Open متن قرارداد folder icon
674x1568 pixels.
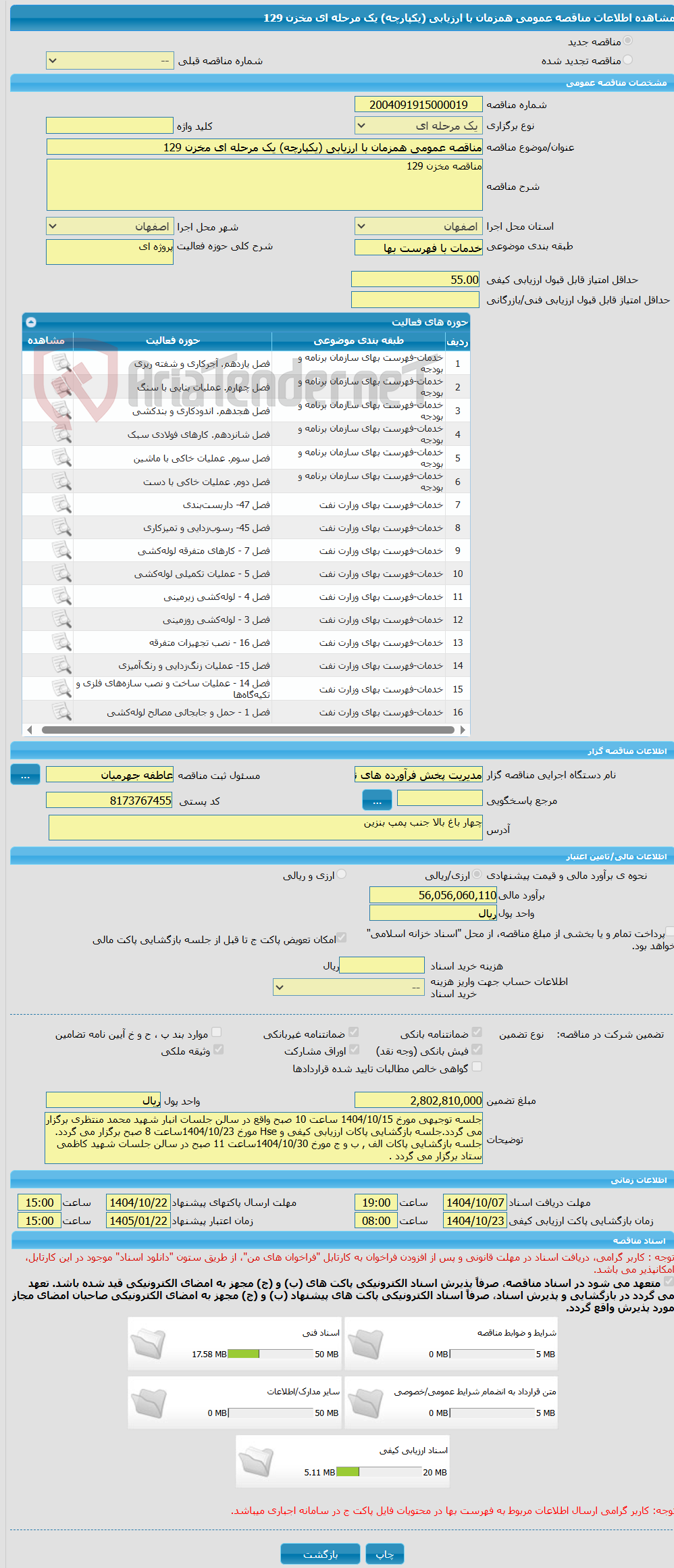[x=365, y=1402]
